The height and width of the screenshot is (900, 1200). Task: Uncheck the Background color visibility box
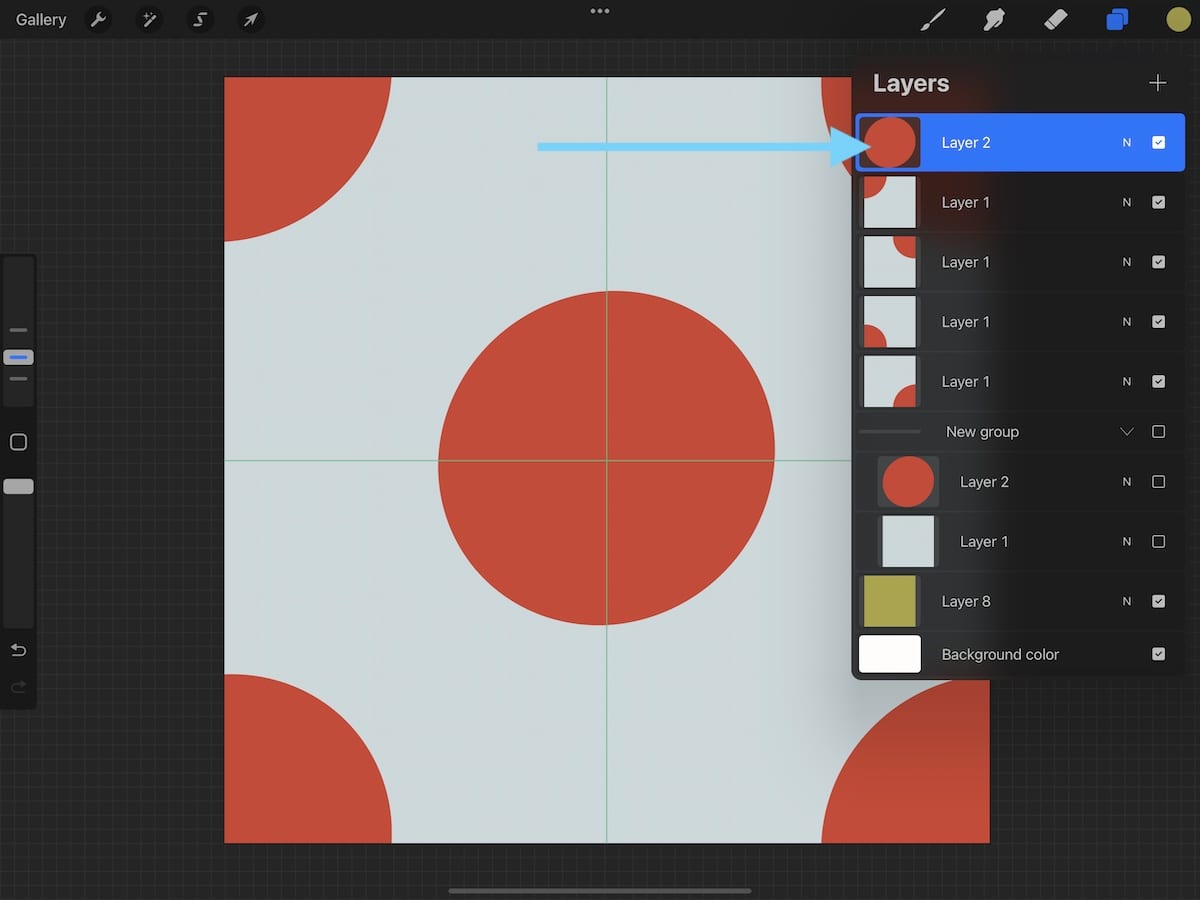click(1158, 654)
